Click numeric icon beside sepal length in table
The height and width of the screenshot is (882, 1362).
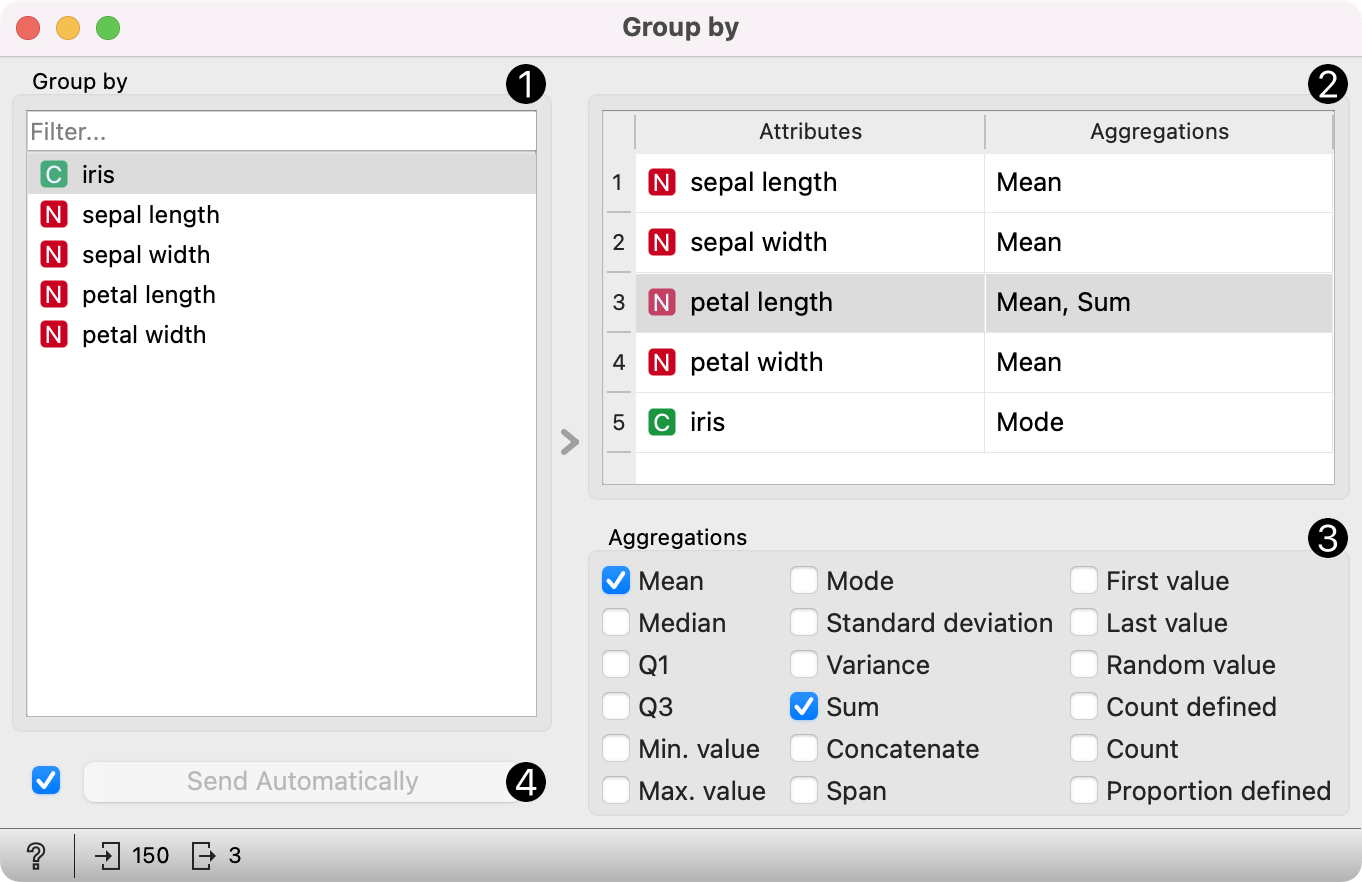661,183
